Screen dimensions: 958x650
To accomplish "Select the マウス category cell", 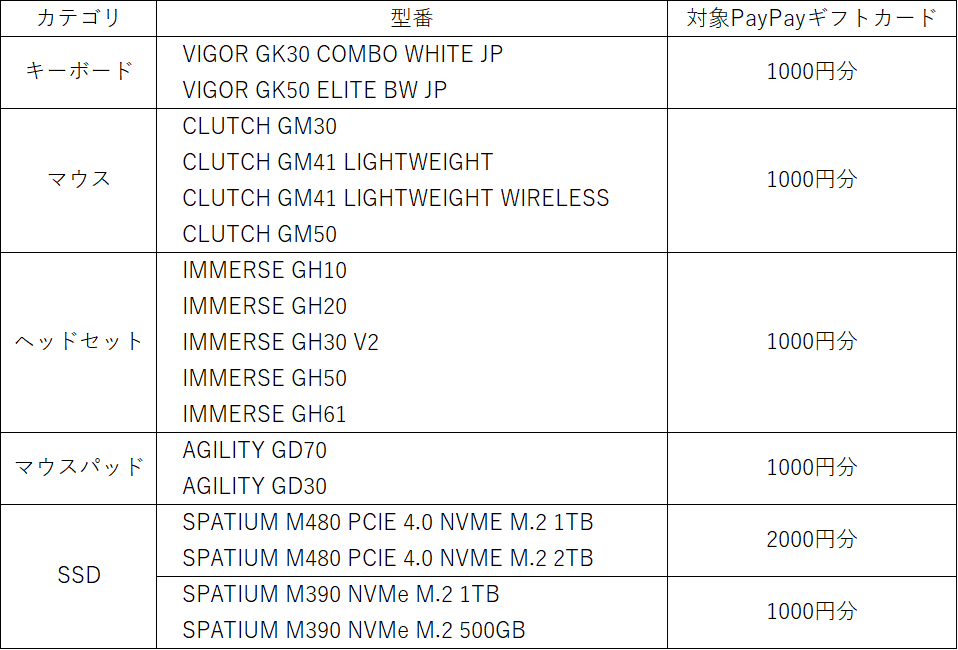I will (79, 180).
